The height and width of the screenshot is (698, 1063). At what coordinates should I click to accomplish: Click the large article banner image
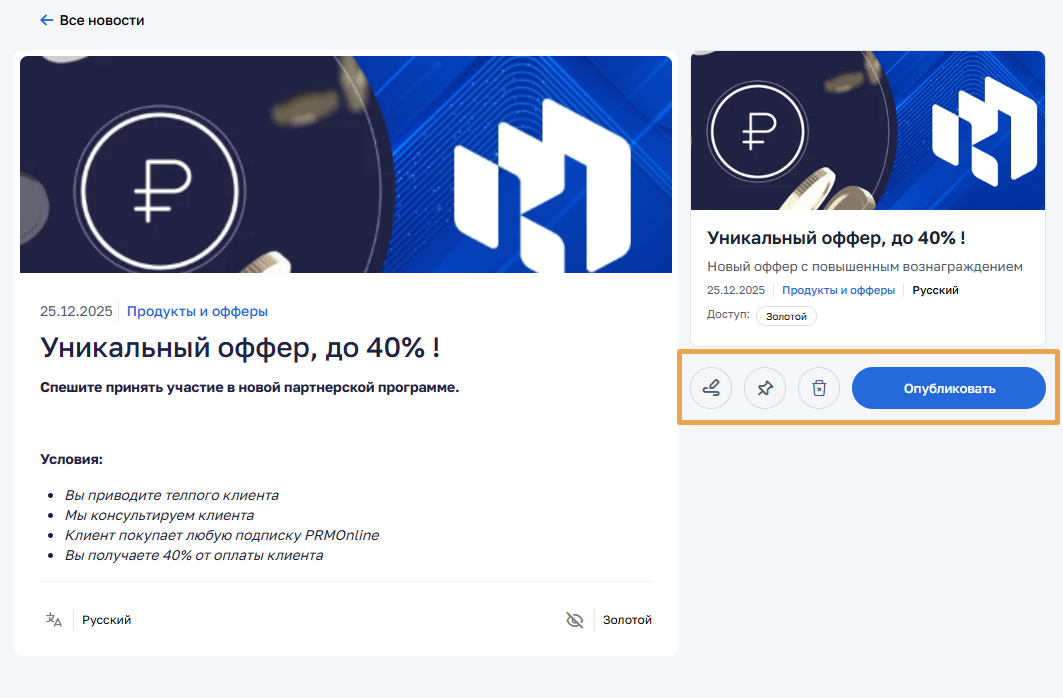(346, 165)
